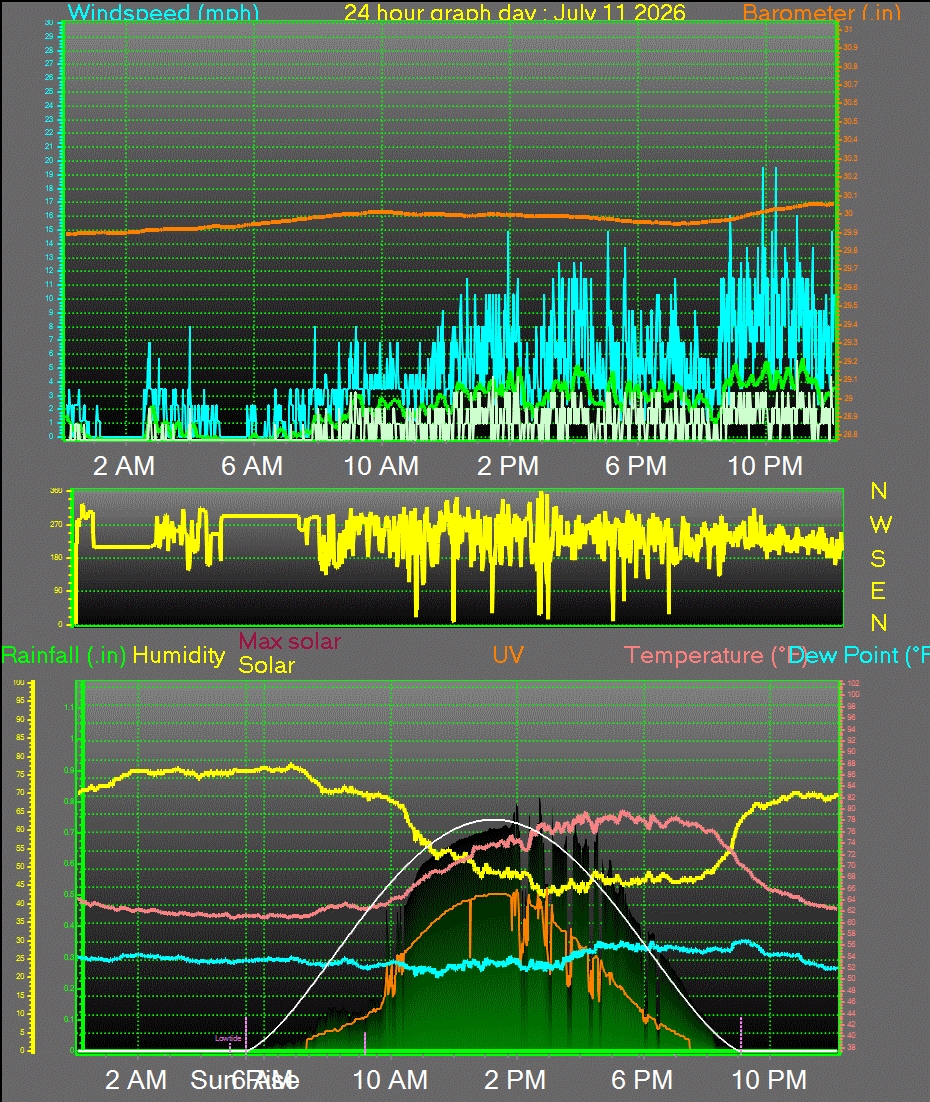Select the 10 AM label under the windspeed chart
Screen dimensions: 930x1102
381,466
